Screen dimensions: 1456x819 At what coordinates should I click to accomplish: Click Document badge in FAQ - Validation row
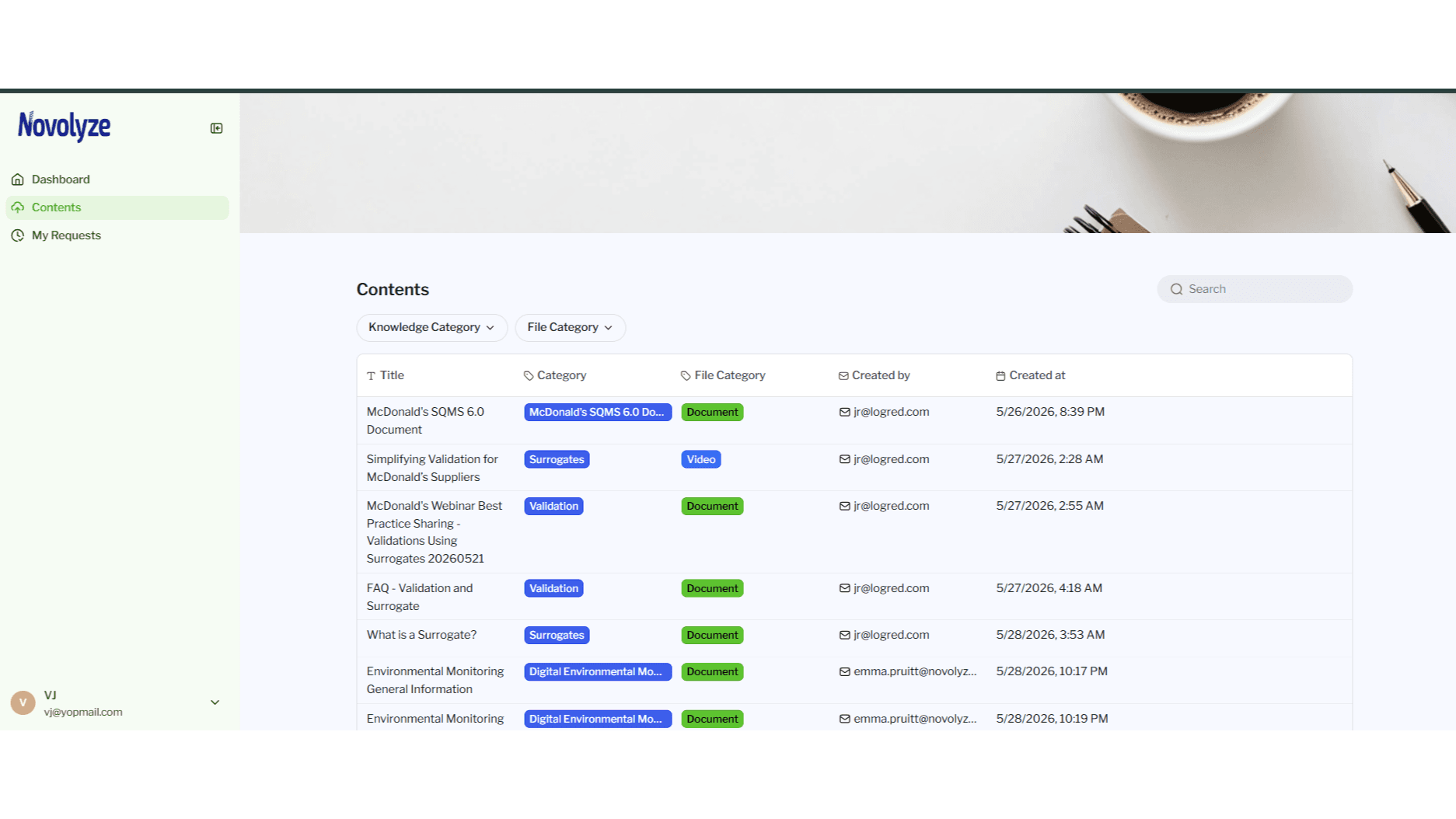pos(712,588)
